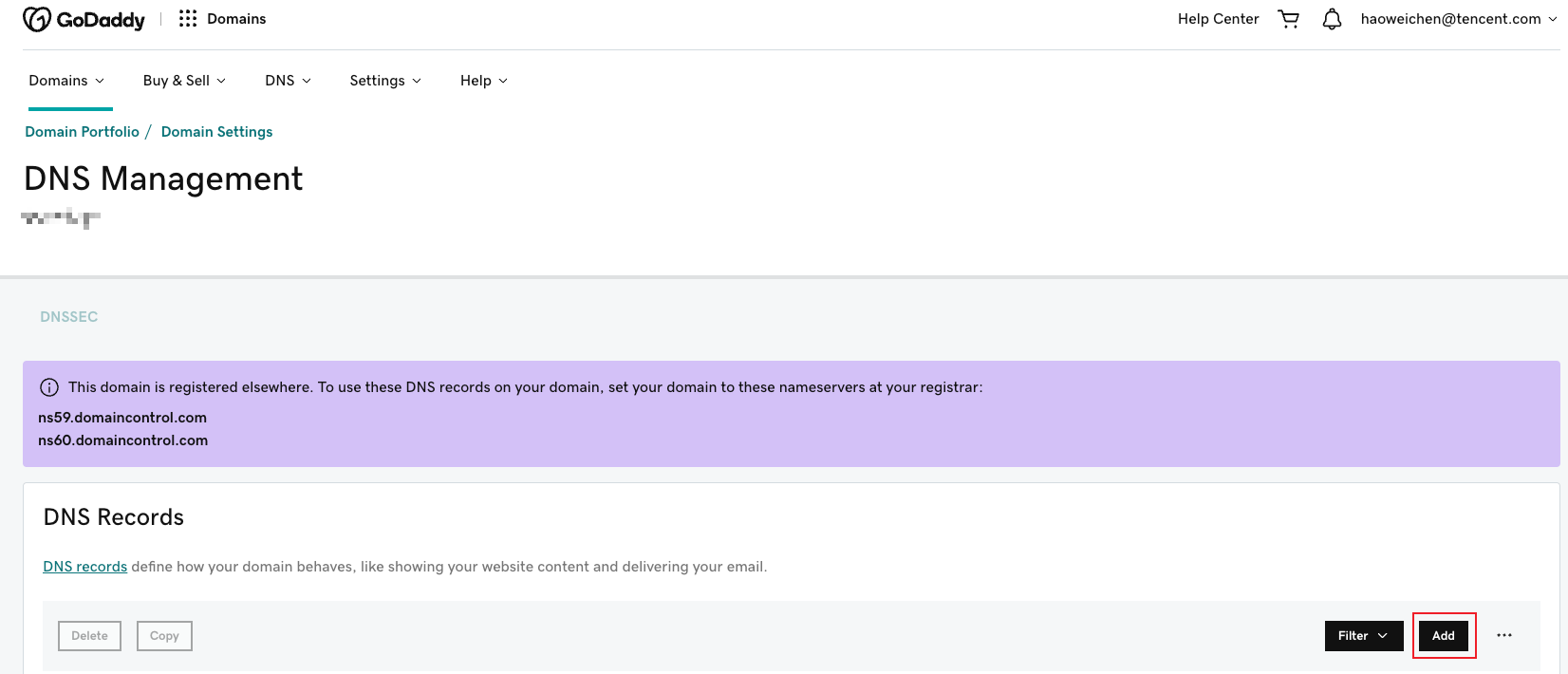Switch to the DNSSEC tab

(x=68, y=317)
